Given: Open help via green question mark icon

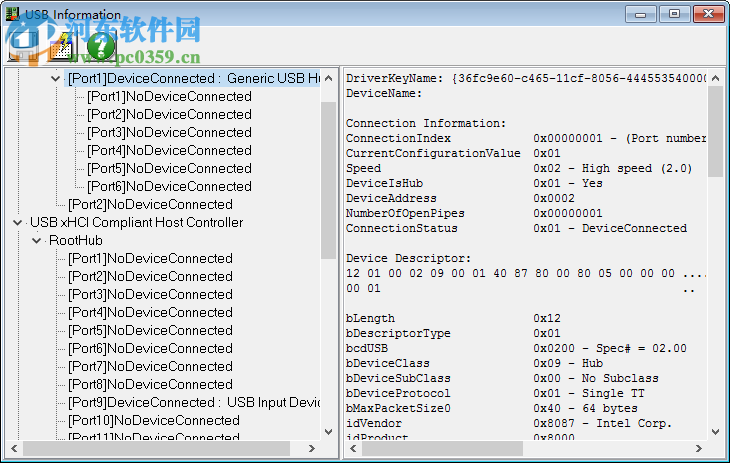Looking at the screenshot, I should coord(101,47).
